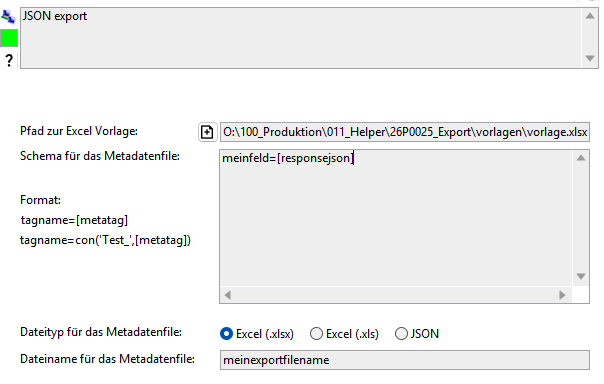604x384 pixels.
Task: Choose JSON as the metadata file type
Action: point(401,334)
